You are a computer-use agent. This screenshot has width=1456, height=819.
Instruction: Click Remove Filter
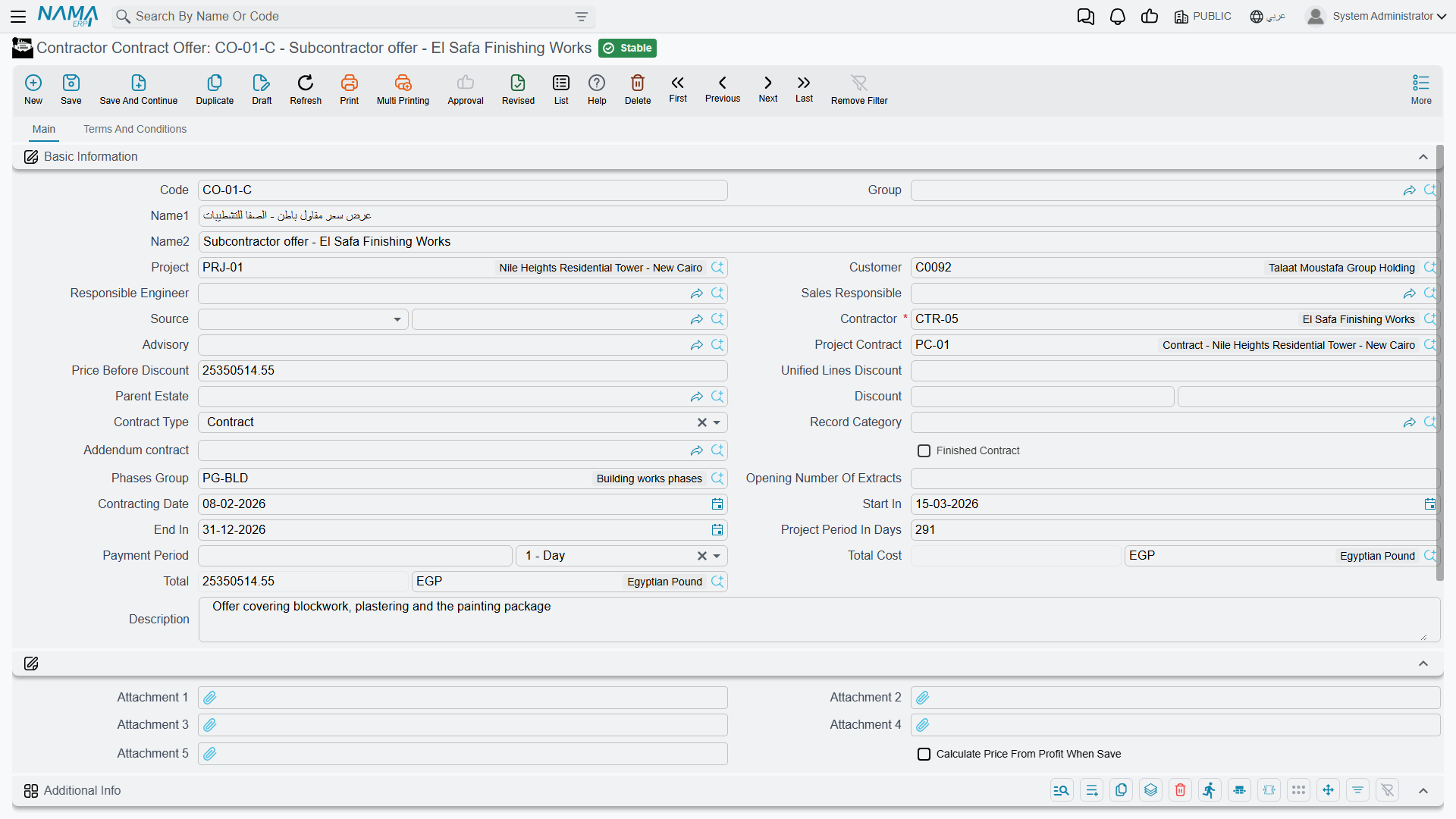pos(859,89)
